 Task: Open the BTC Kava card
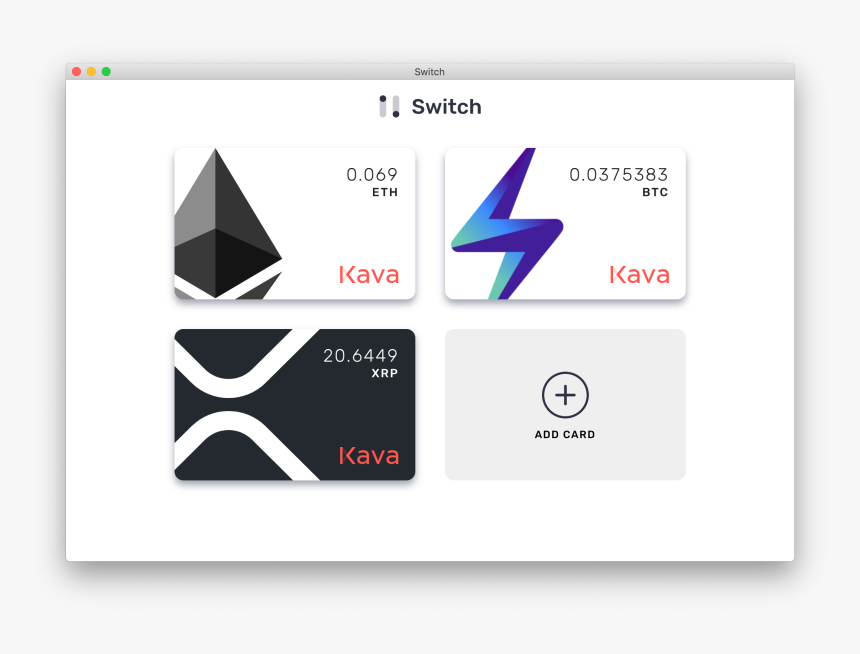click(565, 223)
